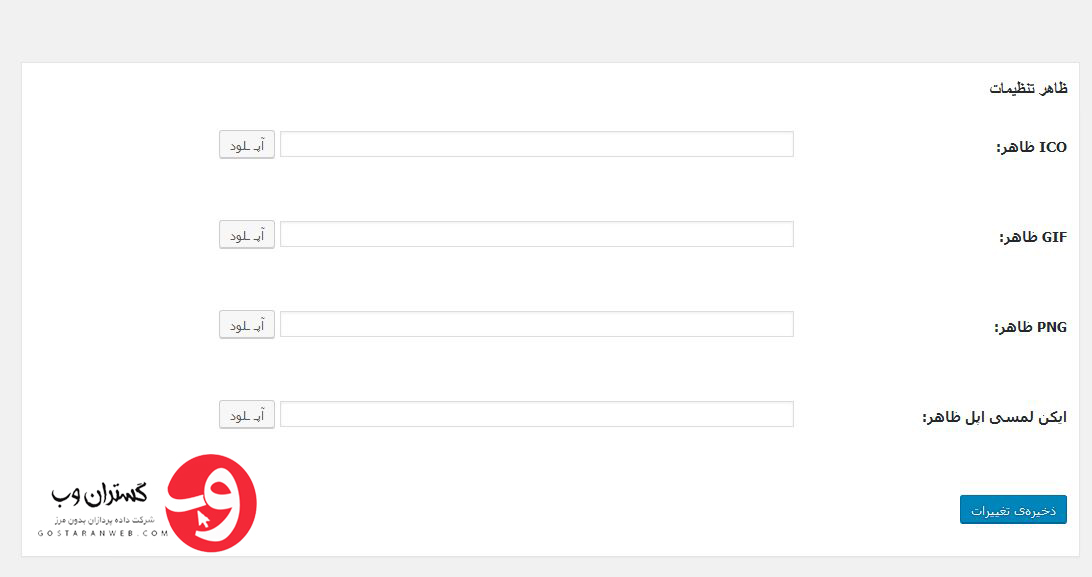The image size is (1092, 577).
Task: Click آپلود next to the Apple touch icon field
Action: (x=247, y=414)
